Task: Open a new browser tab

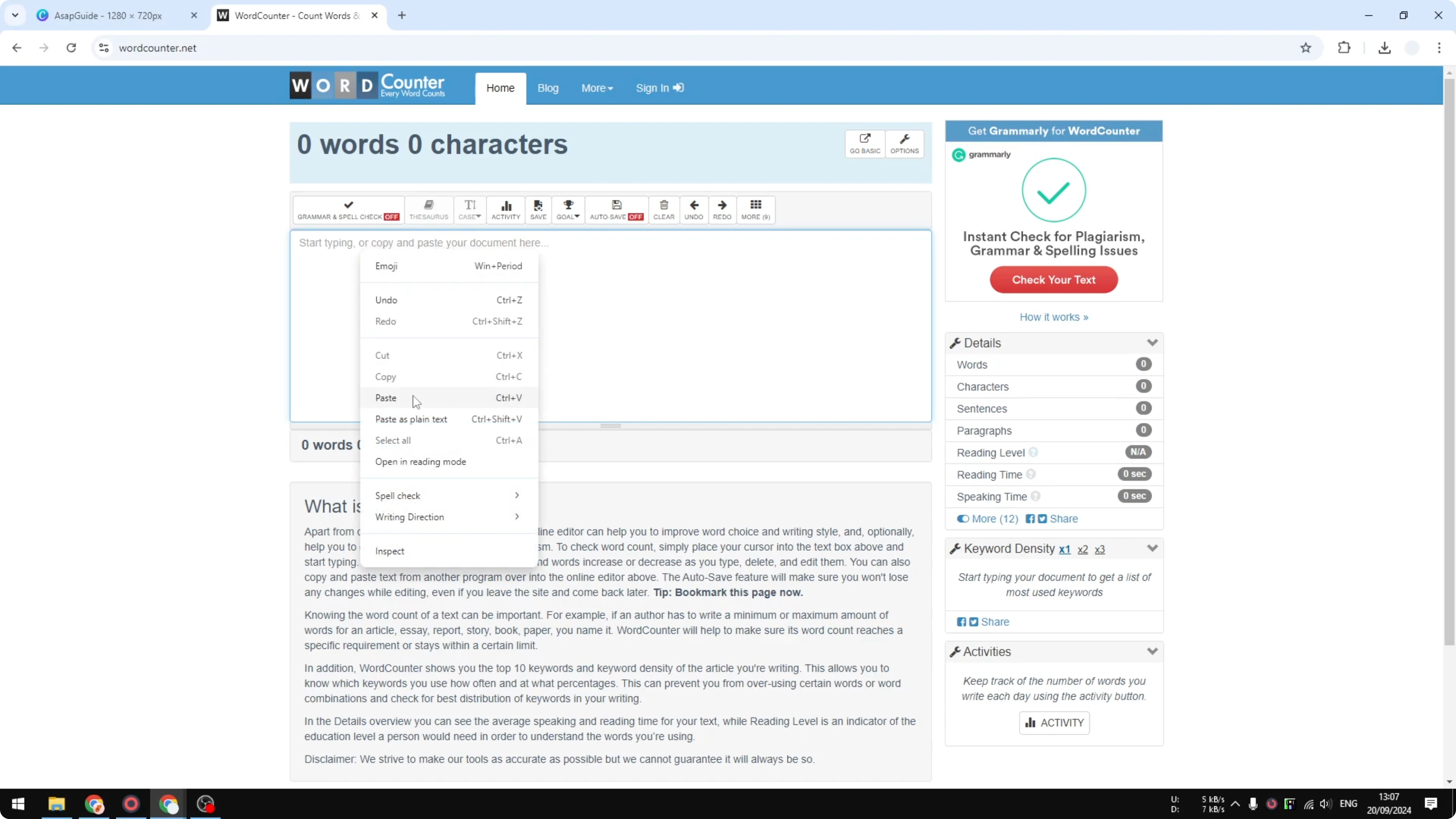Action: tap(402, 15)
